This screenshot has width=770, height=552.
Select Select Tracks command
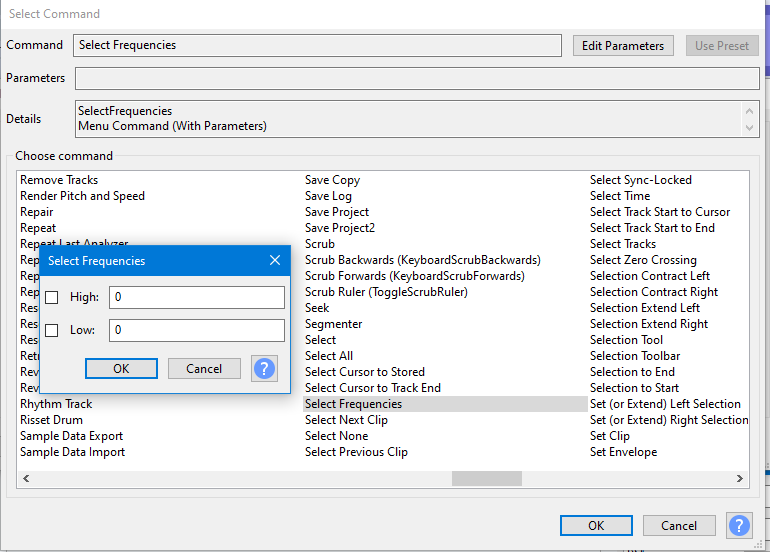[x=623, y=244]
